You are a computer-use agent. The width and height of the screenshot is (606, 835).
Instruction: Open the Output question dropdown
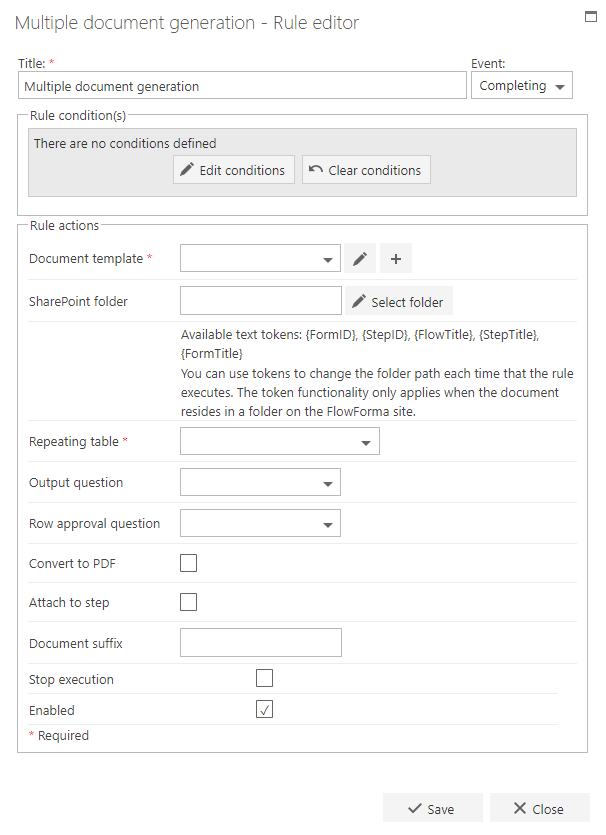pyautogui.click(x=260, y=482)
